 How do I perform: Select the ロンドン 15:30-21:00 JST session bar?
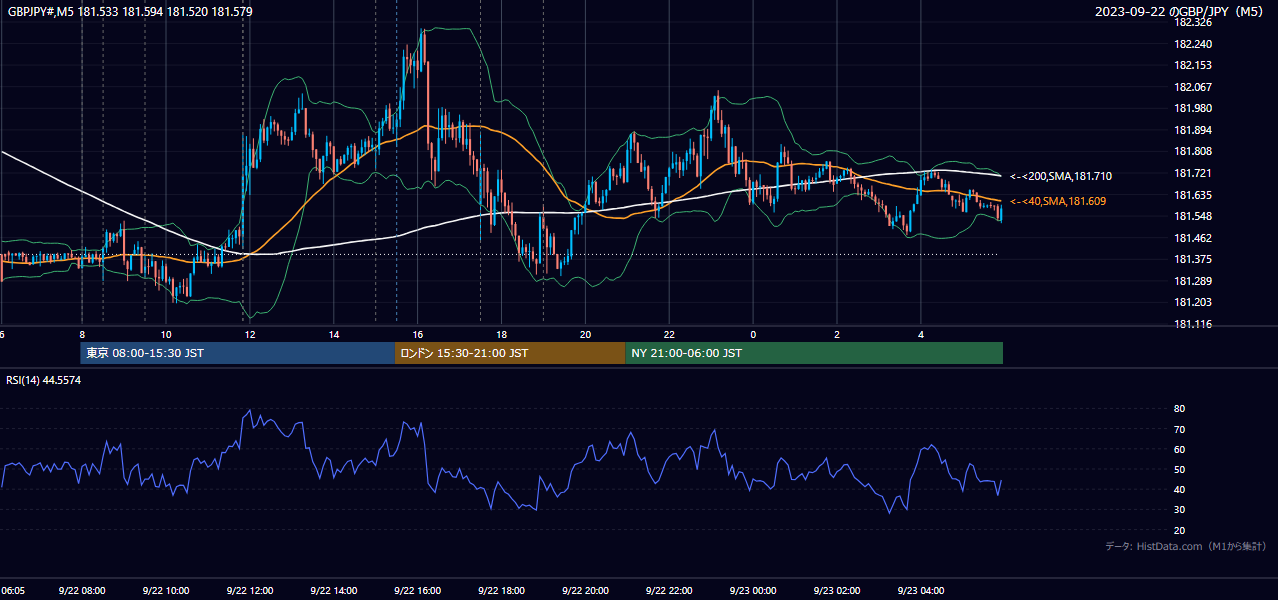pyautogui.click(x=510, y=353)
